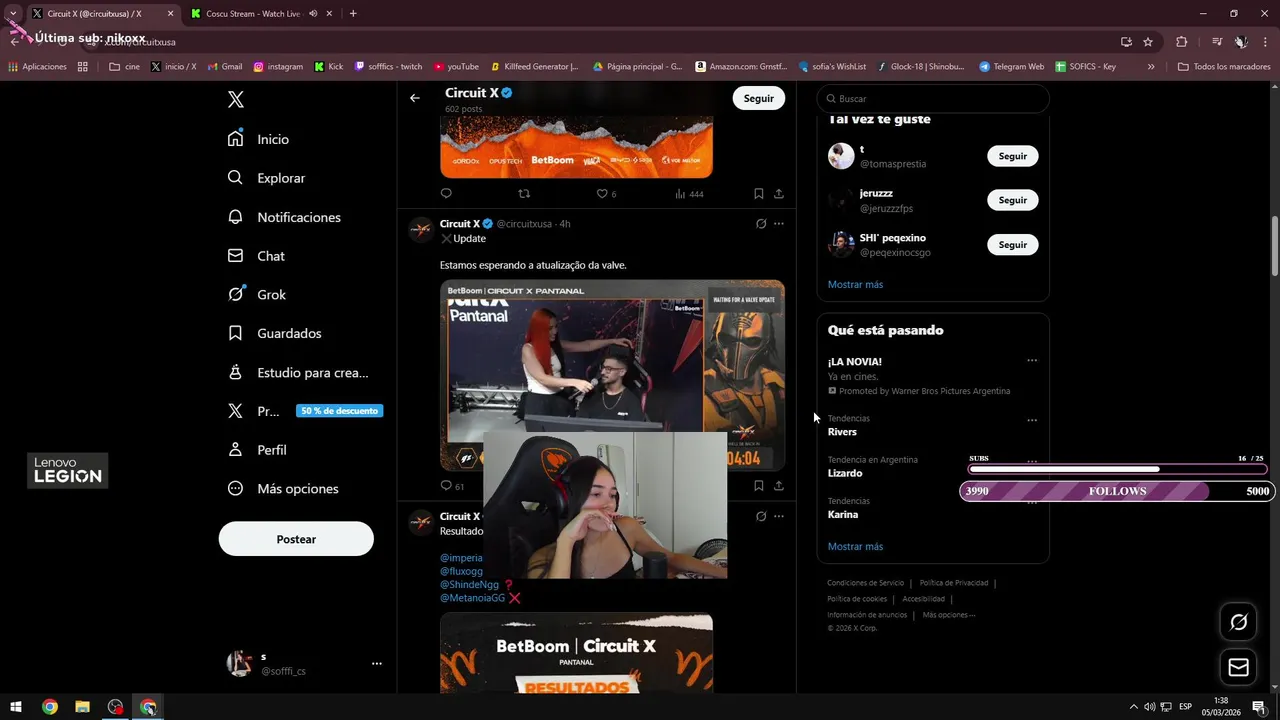Image resolution: width=1280 pixels, height=720 pixels.
Task: Open Explorar in the sidebar
Action: [x=266, y=178]
